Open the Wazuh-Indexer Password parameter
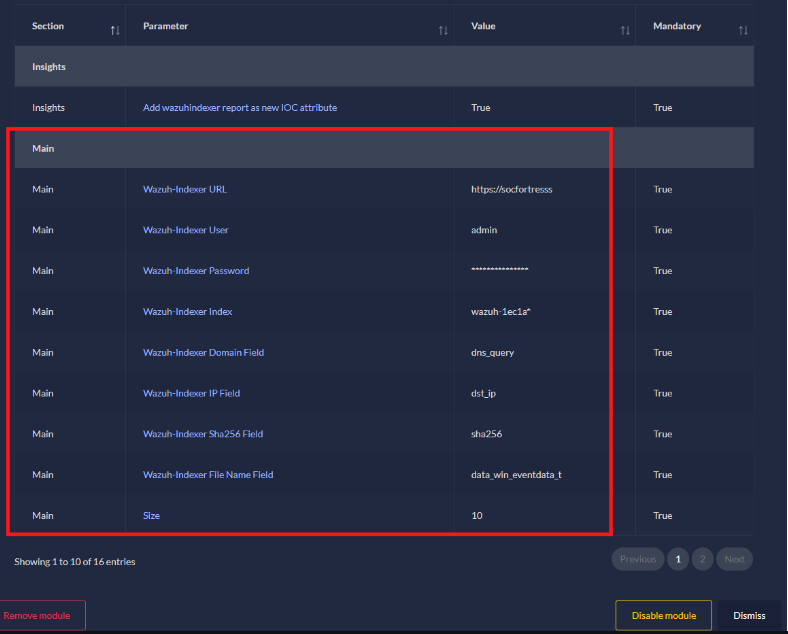This screenshot has height=634, width=788. click(x=196, y=271)
